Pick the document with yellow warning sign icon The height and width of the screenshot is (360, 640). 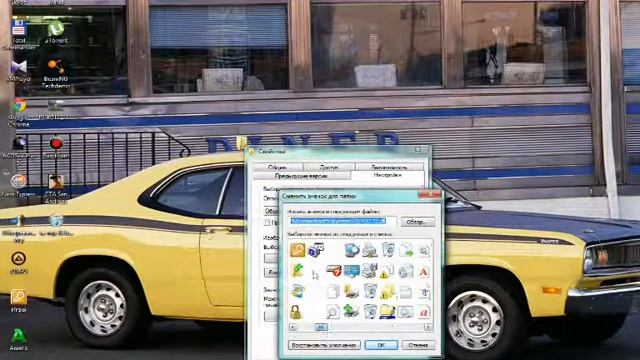[387, 271]
